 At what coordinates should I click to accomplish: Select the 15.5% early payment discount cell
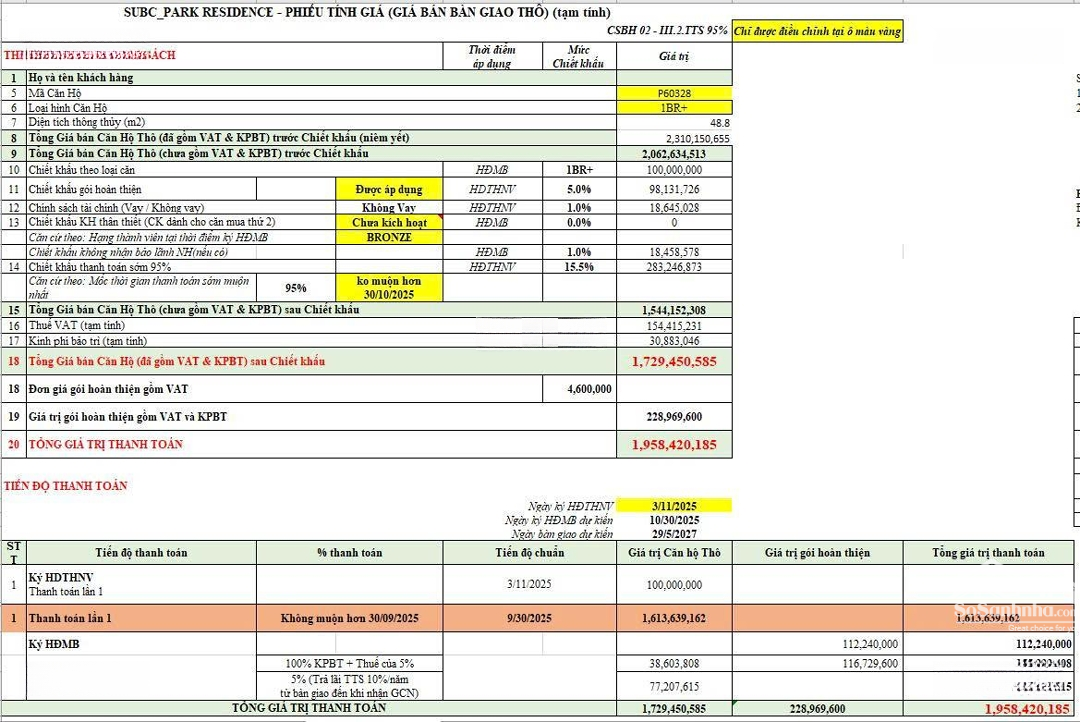click(580, 267)
